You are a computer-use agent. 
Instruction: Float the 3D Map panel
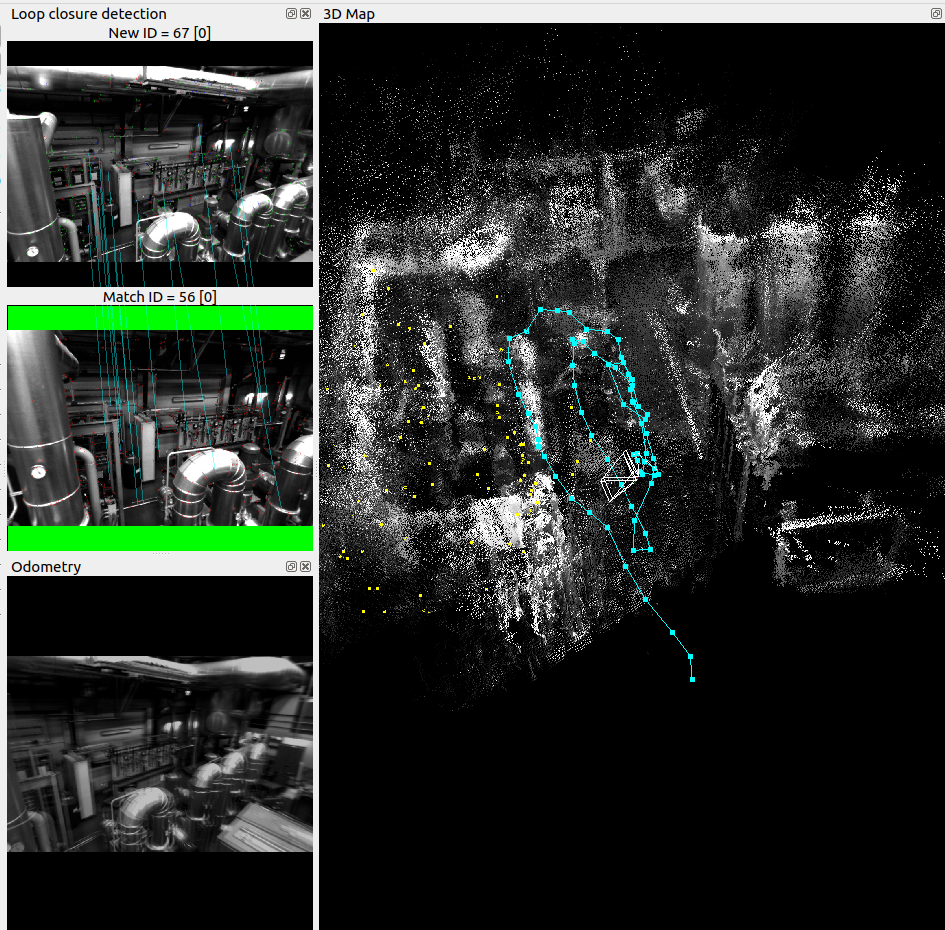(935, 14)
